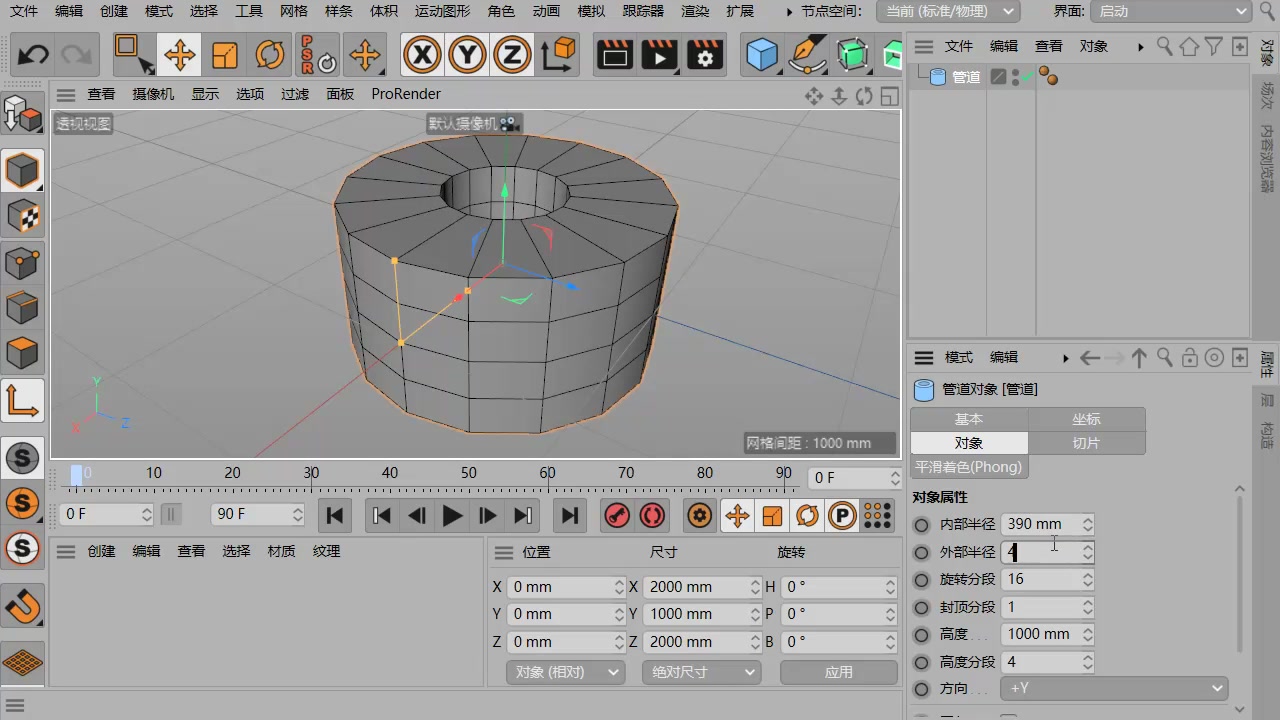The width and height of the screenshot is (1280, 720).
Task: Click the 内部半径 input field
Action: click(x=1040, y=524)
